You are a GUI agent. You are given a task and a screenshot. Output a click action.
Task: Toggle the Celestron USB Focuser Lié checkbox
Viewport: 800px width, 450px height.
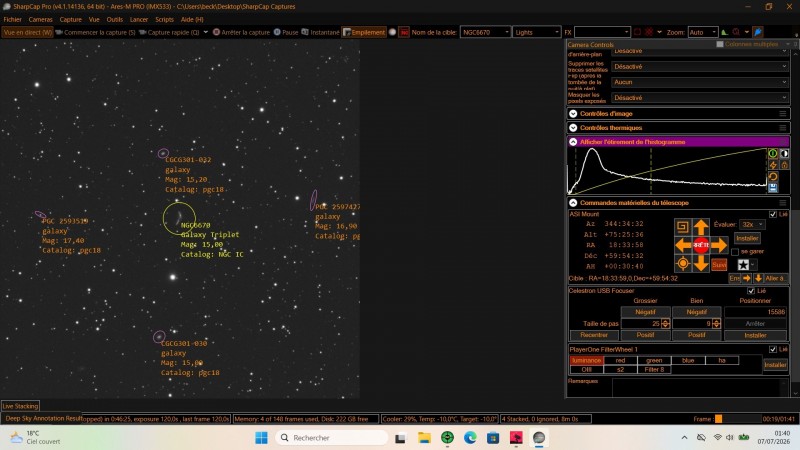[751, 291]
